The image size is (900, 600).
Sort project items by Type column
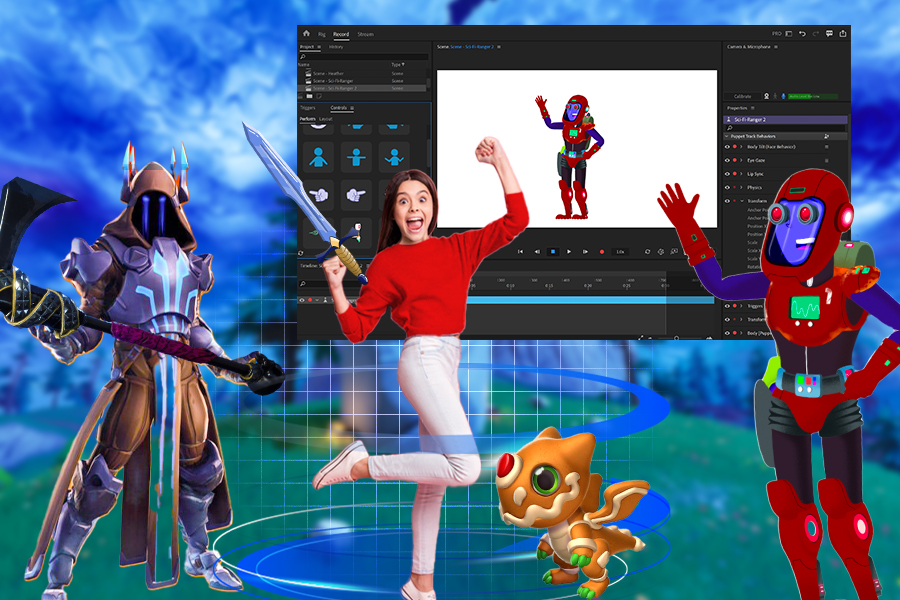coord(397,65)
